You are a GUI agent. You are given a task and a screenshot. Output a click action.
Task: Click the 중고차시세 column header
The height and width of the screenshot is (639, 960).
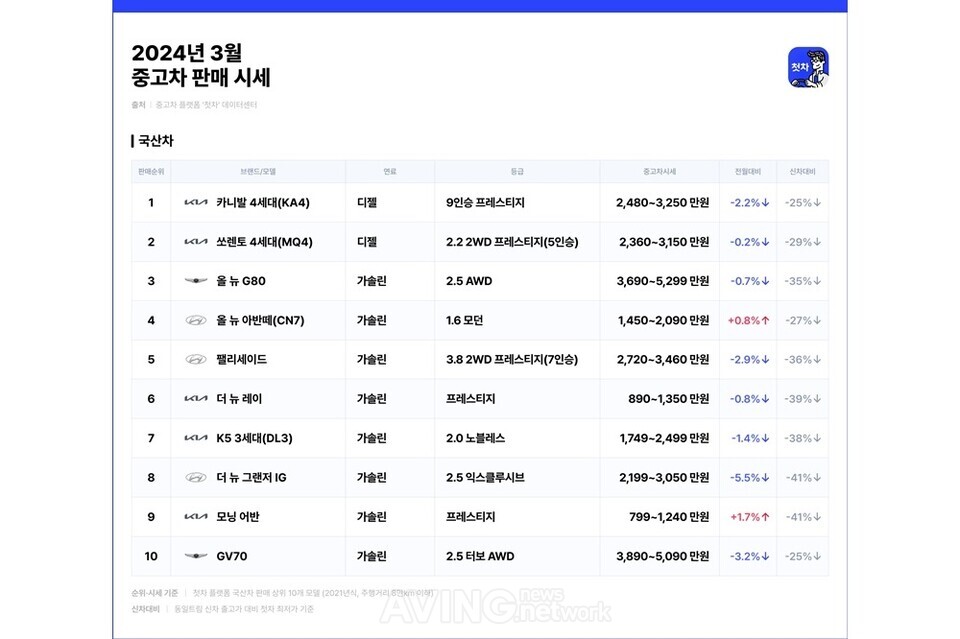(659, 172)
